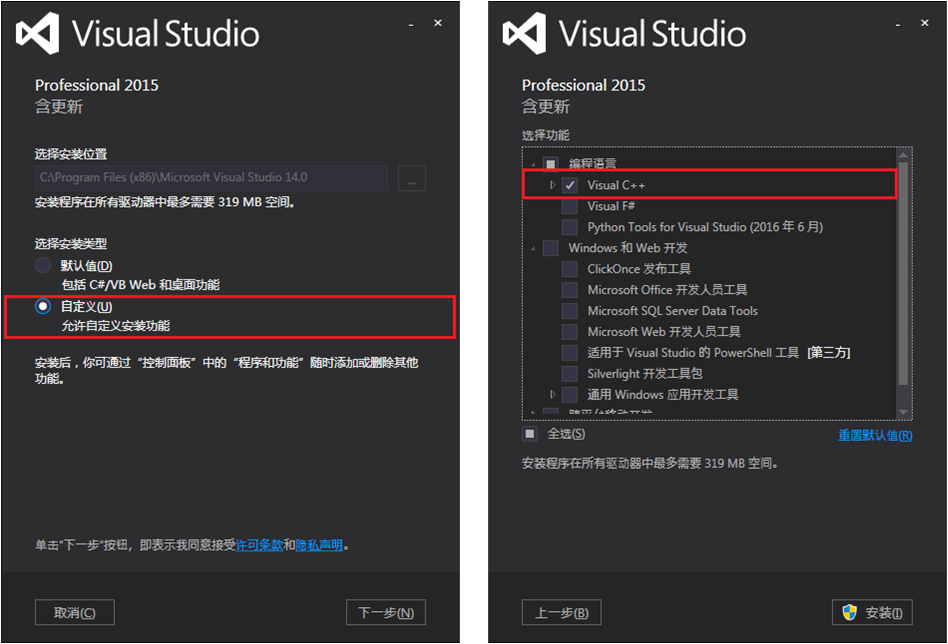
Task: Click the install location path field
Action: point(211,178)
